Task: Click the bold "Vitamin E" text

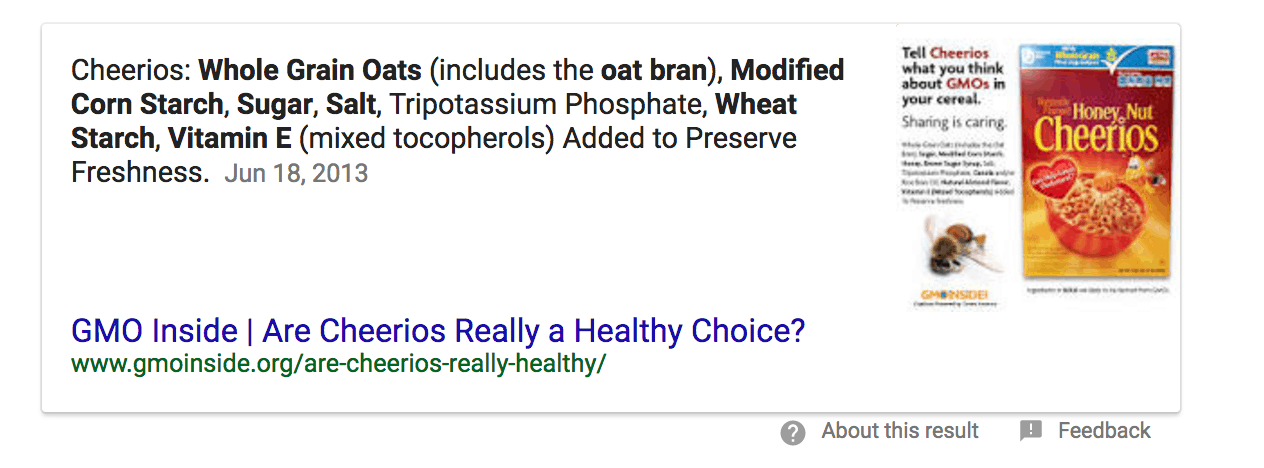Action: click(x=229, y=139)
